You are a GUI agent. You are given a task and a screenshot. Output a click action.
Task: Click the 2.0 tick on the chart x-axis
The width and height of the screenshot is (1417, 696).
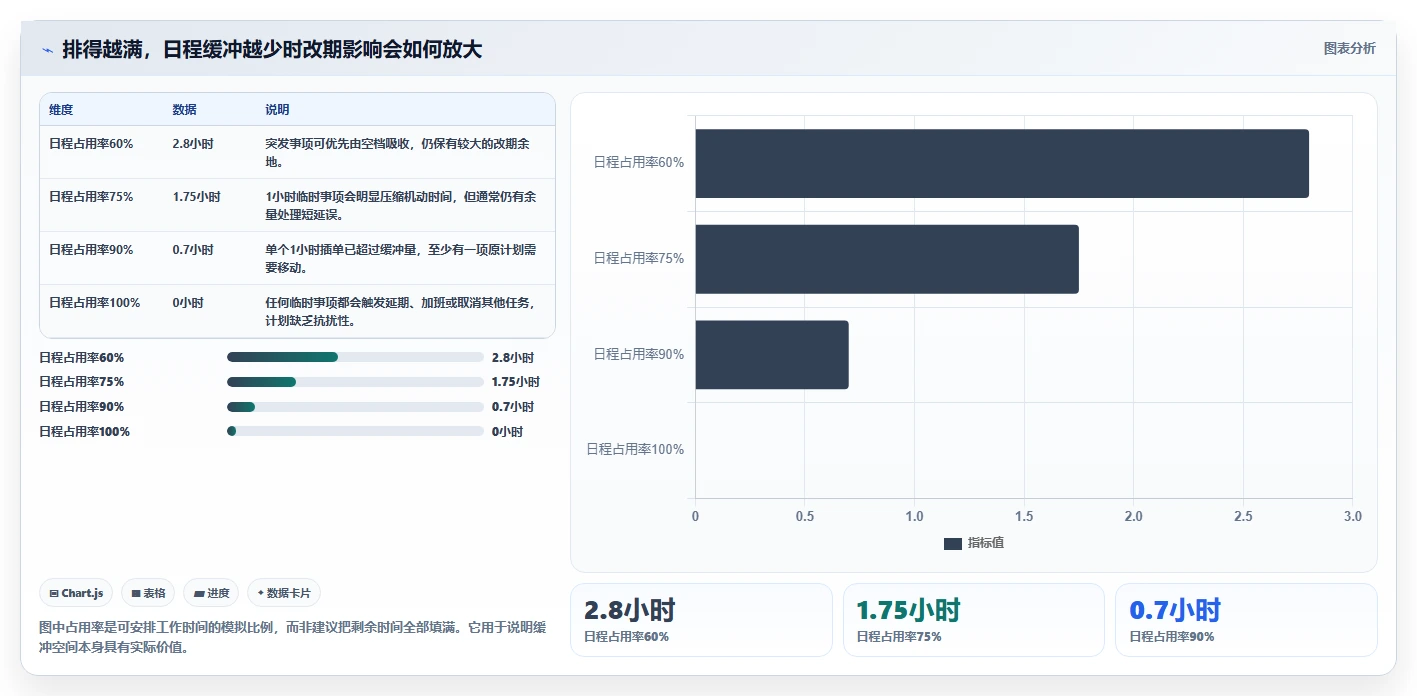1133,517
